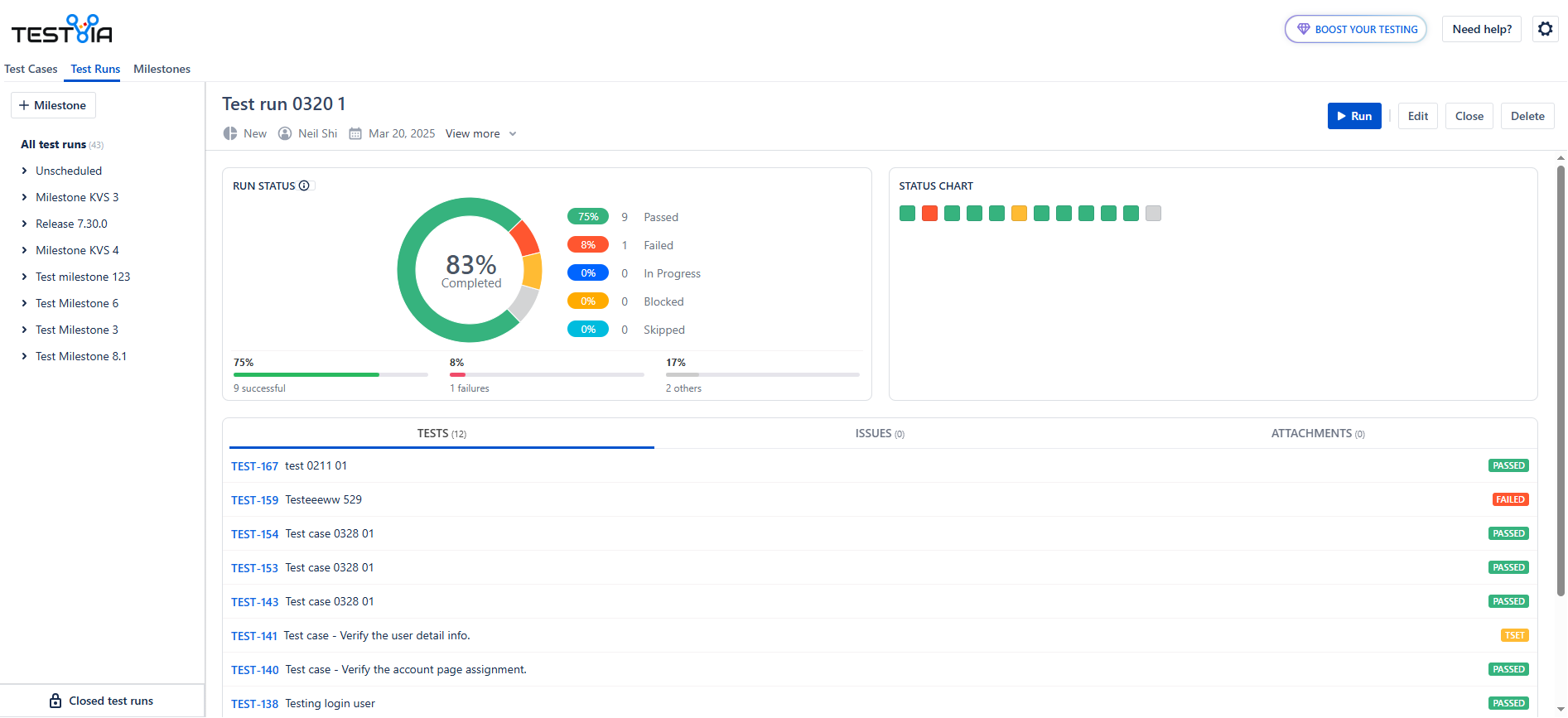Open Closed test runs with lock icon
Image resolution: width=1568 pixels, height=718 pixels.
tap(102, 701)
